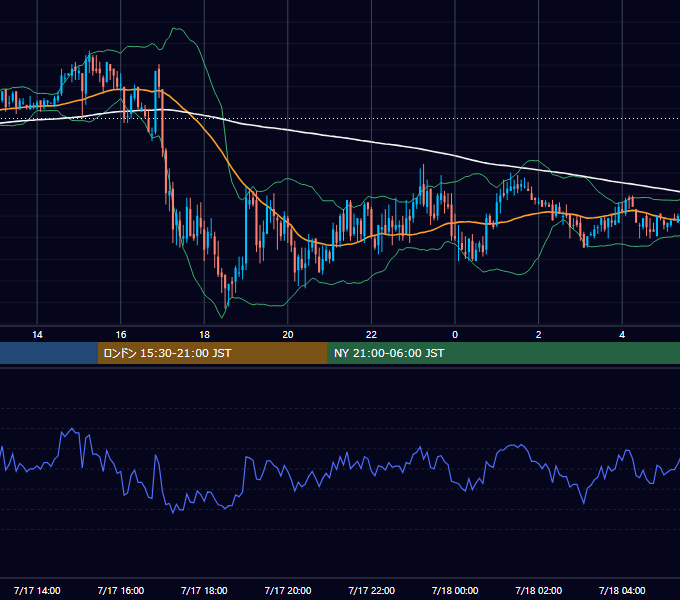Image resolution: width=680 pixels, height=600 pixels.
Task: Click the upper chart time label 0
Action: pyautogui.click(x=455, y=335)
